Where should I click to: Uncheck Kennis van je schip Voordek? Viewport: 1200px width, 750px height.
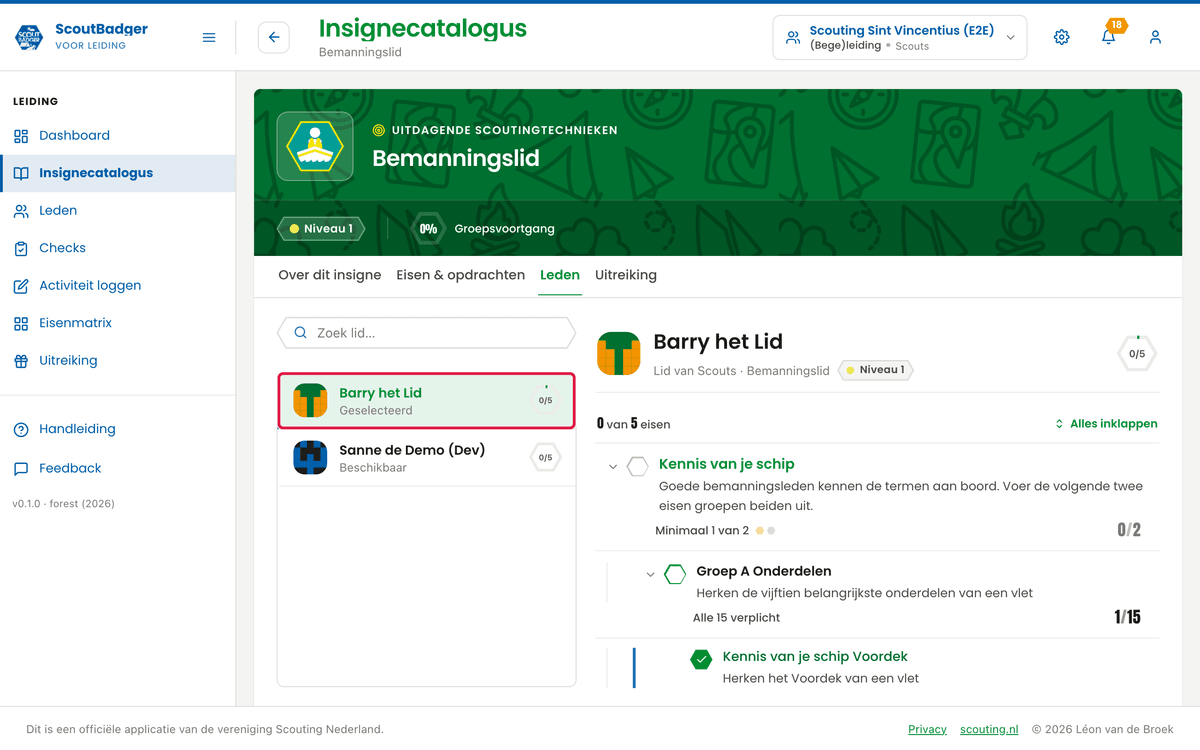coord(701,659)
